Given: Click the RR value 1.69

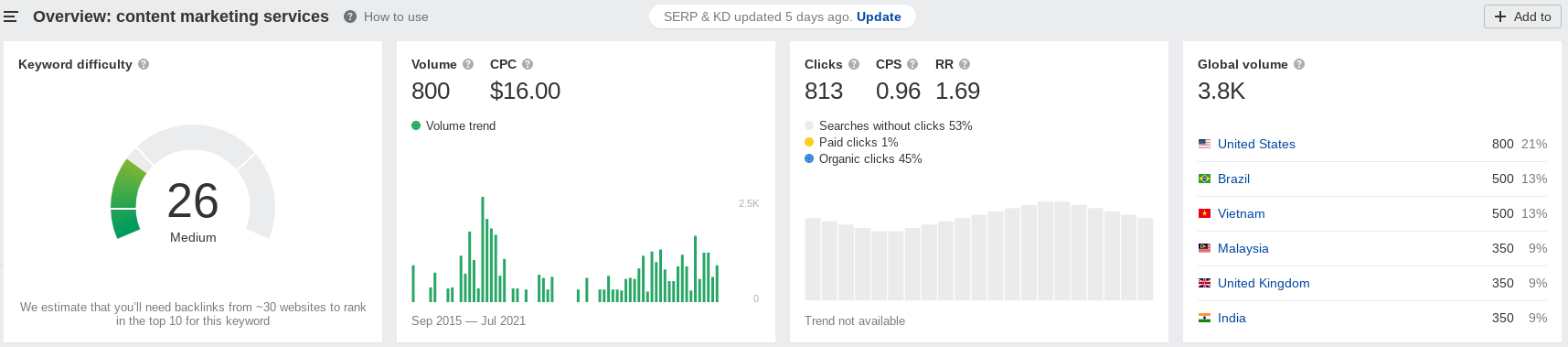Looking at the screenshot, I should pos(957,91).
